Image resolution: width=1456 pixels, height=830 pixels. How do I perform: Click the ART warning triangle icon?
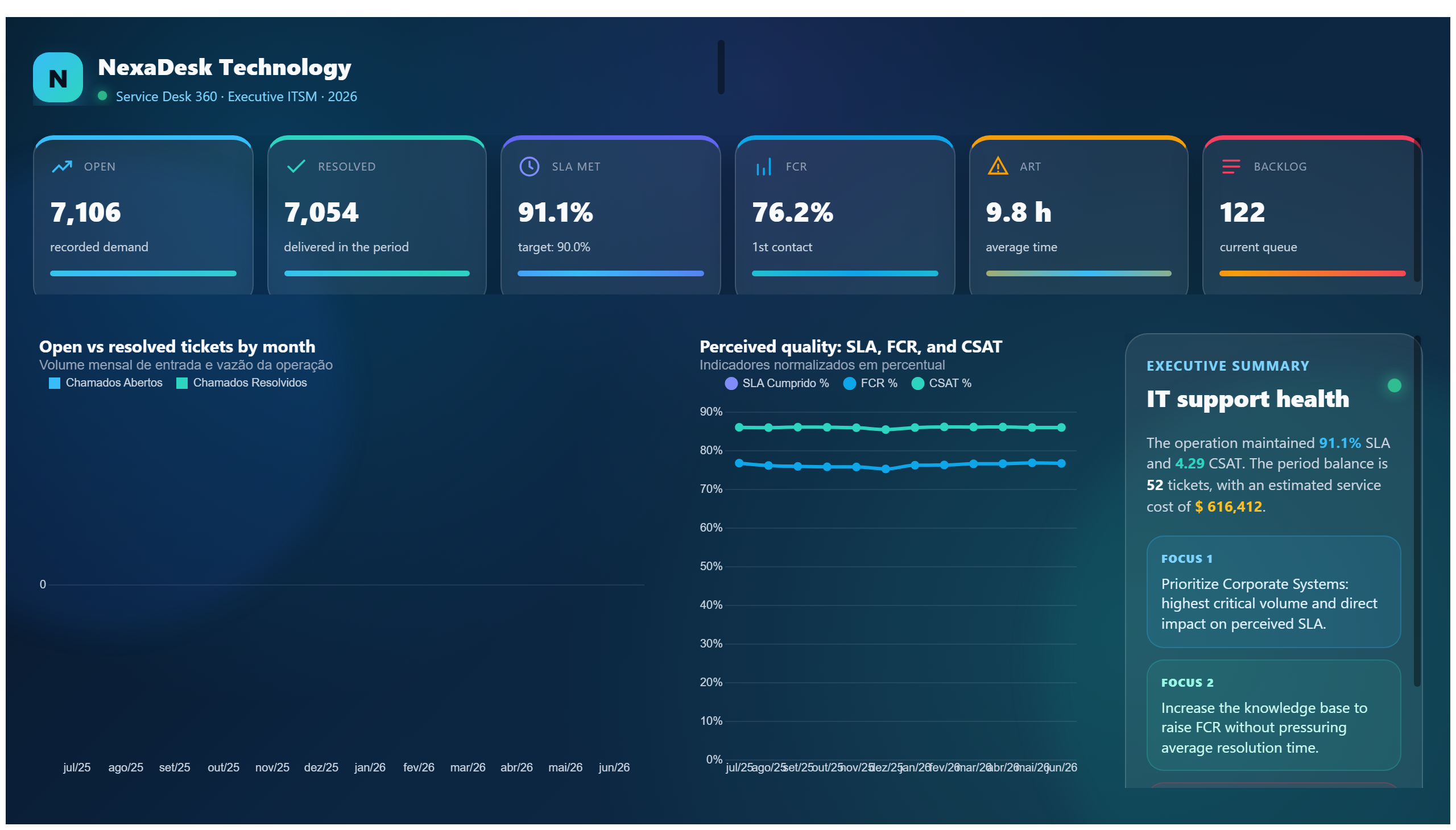[x=998, y=166]
